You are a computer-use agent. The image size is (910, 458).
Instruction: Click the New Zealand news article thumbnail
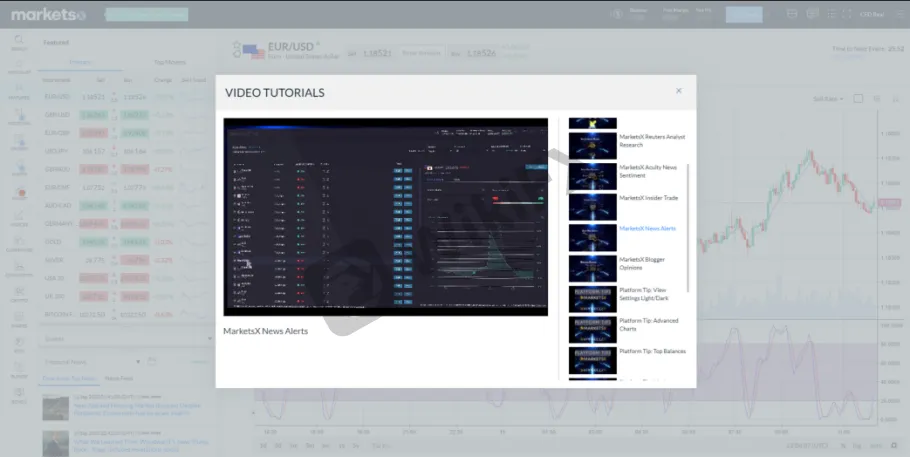56,407
